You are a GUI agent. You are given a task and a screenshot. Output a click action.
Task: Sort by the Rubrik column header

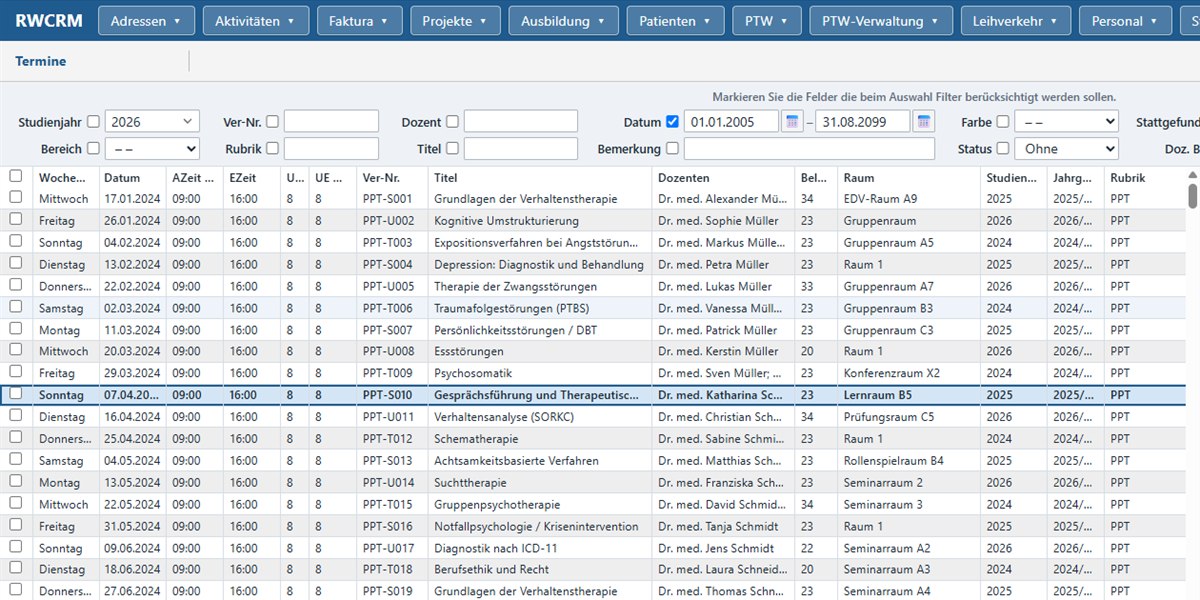point(1144,177)
